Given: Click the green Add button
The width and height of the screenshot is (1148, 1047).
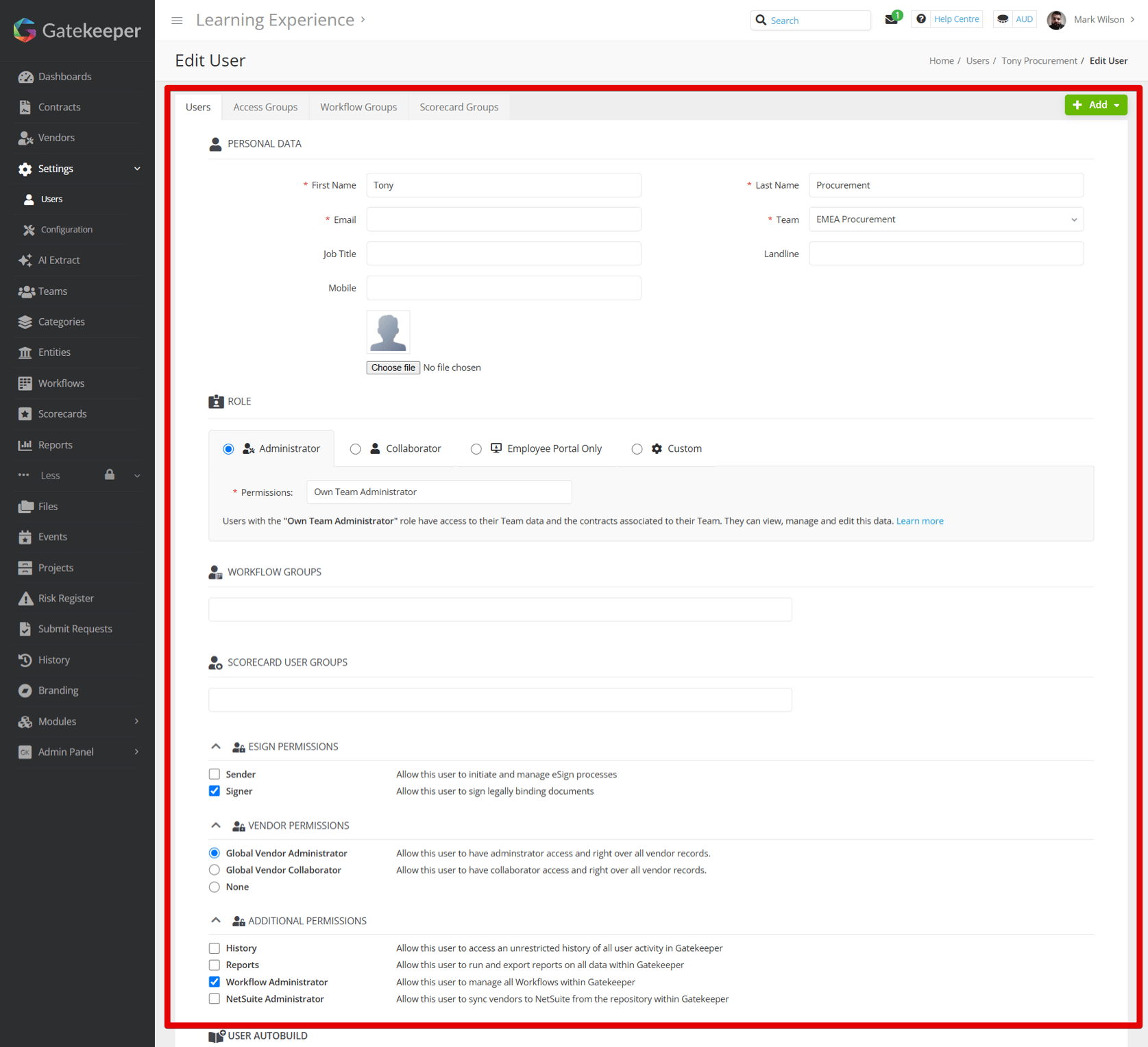Looking at the screenshot, I should (1095, 105).
